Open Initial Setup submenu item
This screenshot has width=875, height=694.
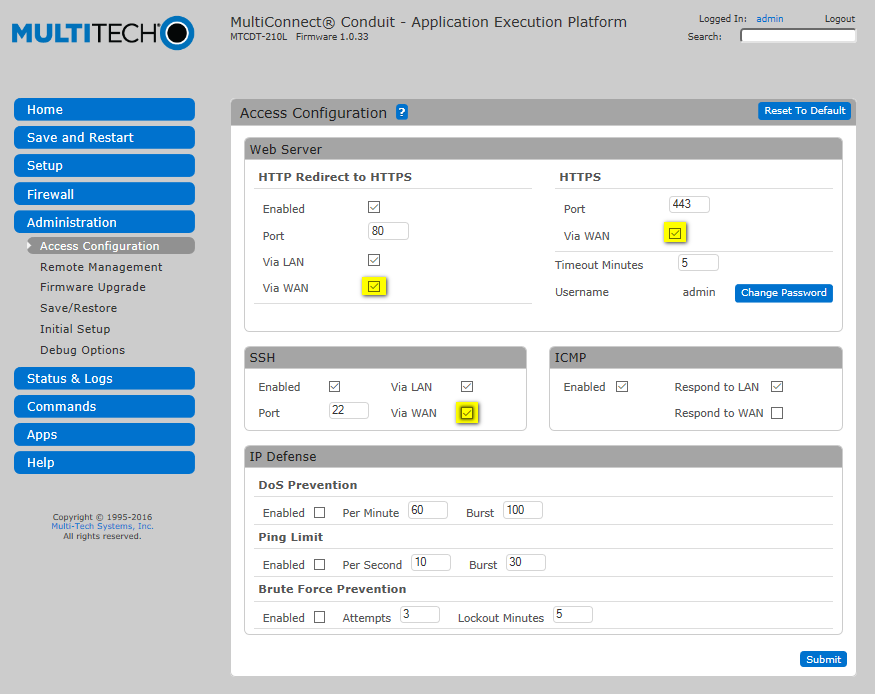(x=75, y=329)
